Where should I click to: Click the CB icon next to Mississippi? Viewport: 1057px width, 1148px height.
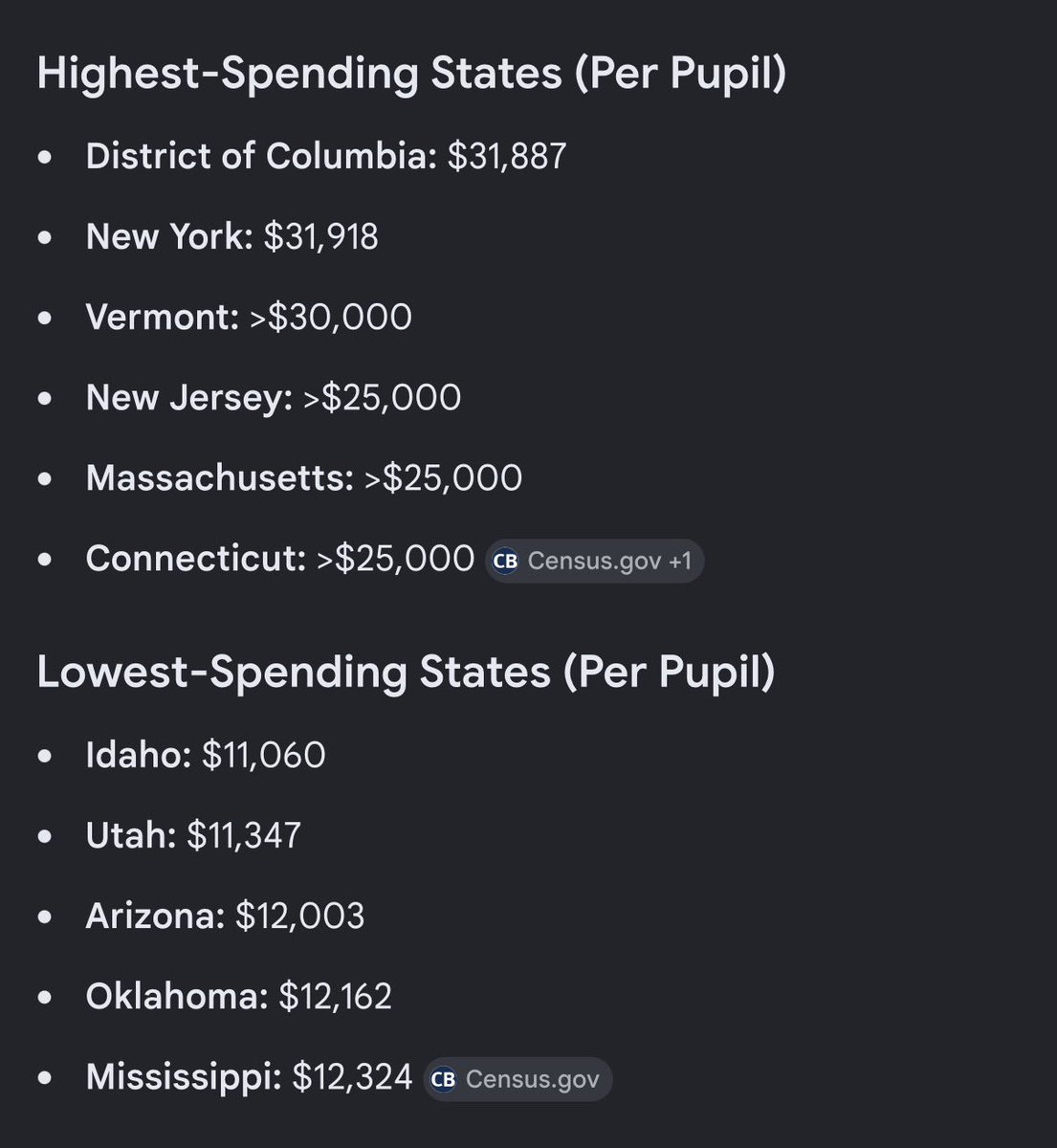443,1079
